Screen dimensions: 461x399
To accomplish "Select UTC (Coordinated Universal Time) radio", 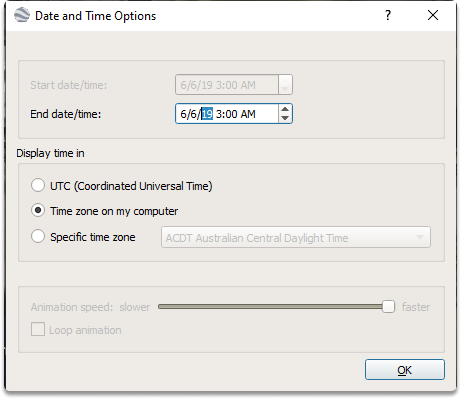I will click(x=38, y=185).
